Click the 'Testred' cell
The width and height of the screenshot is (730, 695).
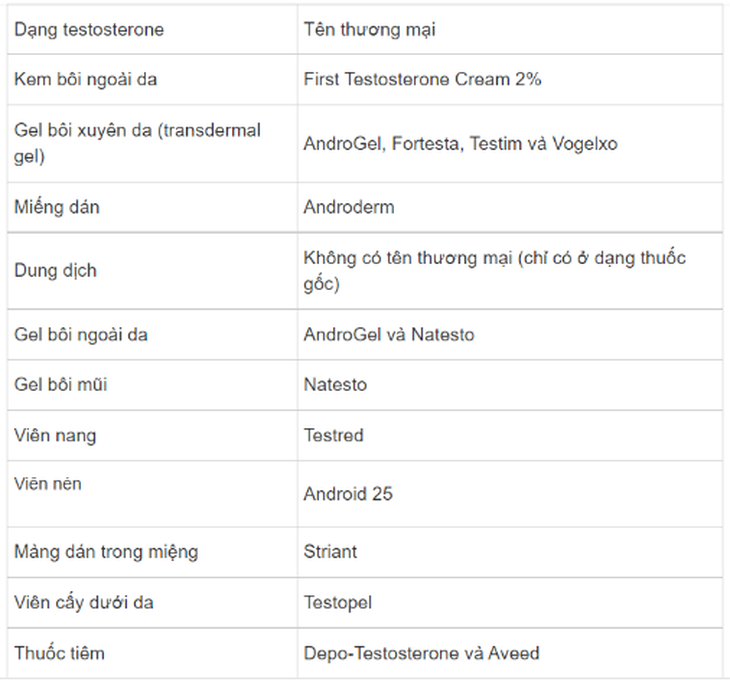[510, 435]
